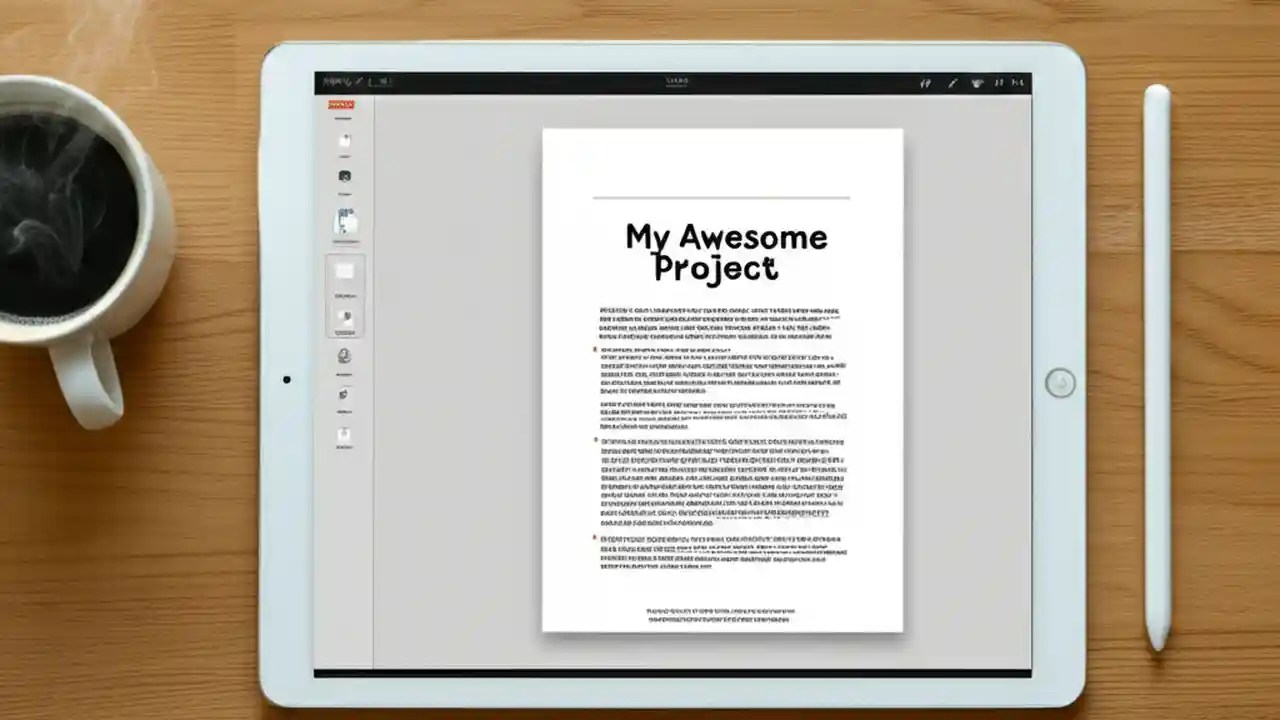This screenshot has height=720, width=1280.
Task: Tap the red bookmark icon atop the sidebar
Action: coord(343,103)
